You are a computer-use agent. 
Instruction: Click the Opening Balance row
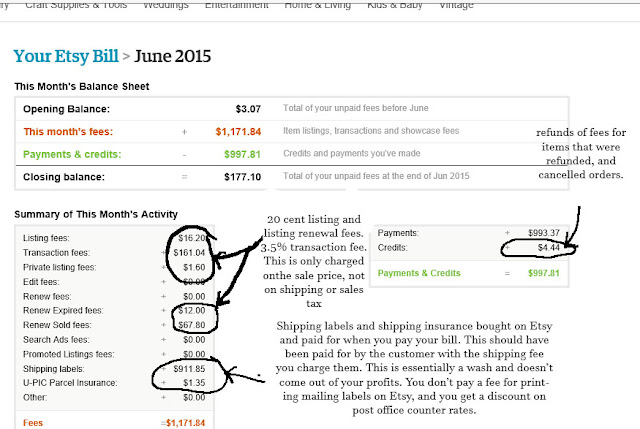tap(292, 109)
